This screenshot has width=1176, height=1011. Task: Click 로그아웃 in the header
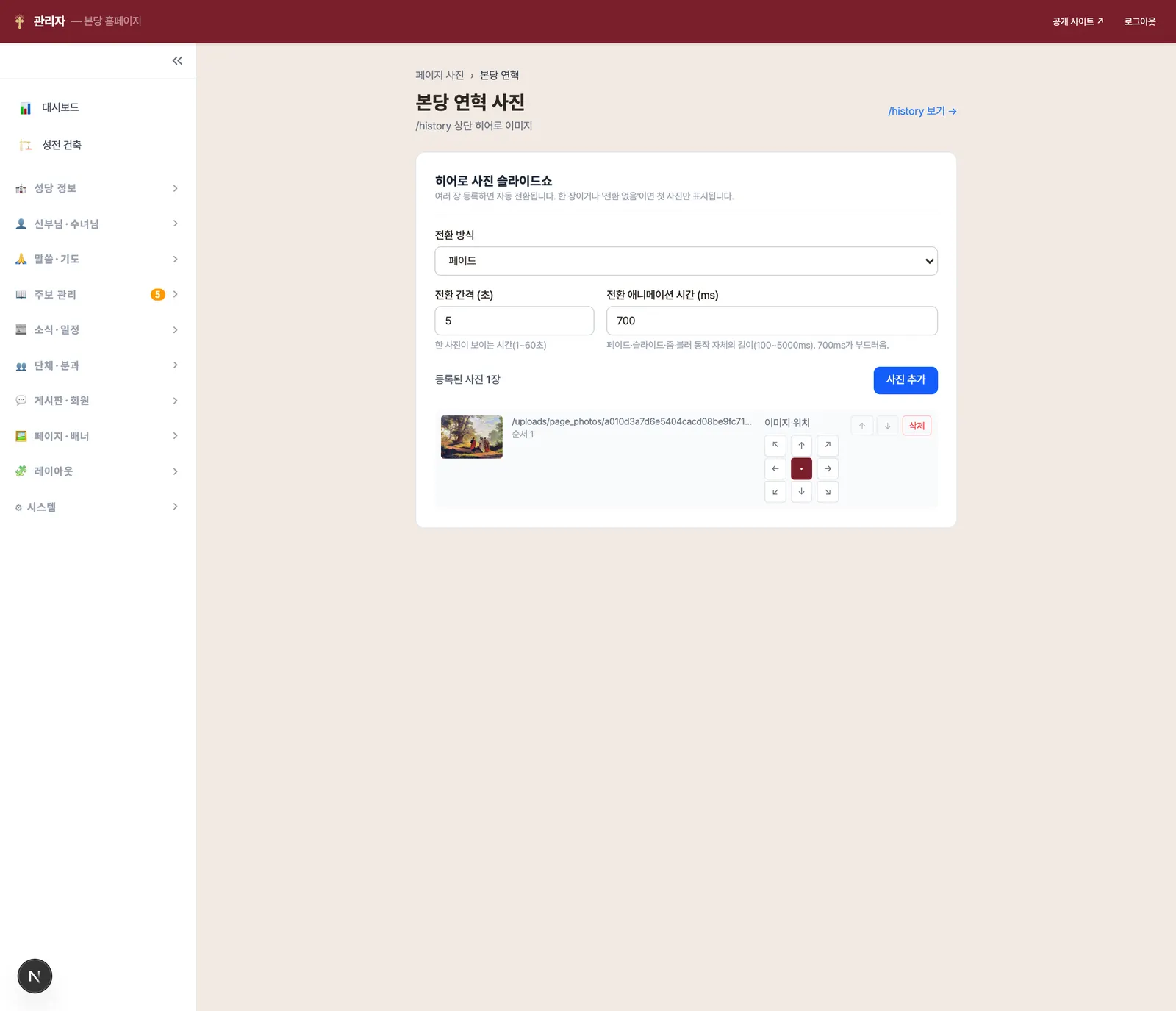1140,21
